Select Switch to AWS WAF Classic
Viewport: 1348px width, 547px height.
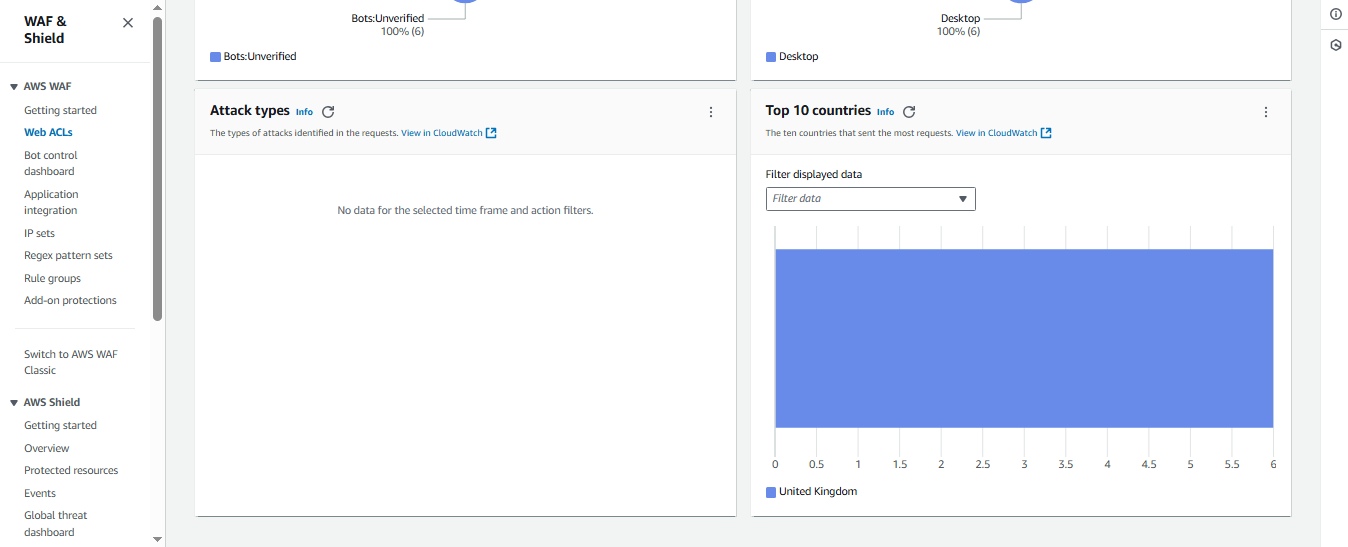coord(70,362)
